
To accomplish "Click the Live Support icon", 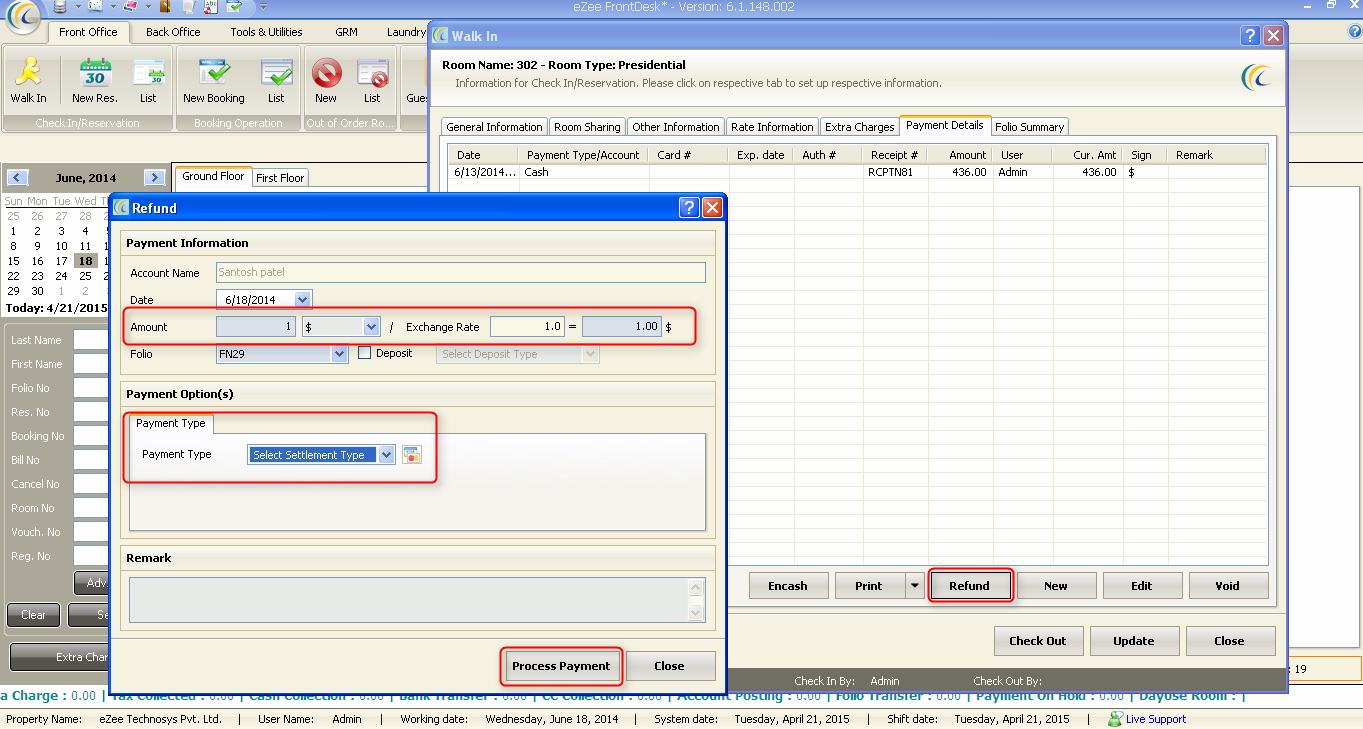I will pos(1115,719).
